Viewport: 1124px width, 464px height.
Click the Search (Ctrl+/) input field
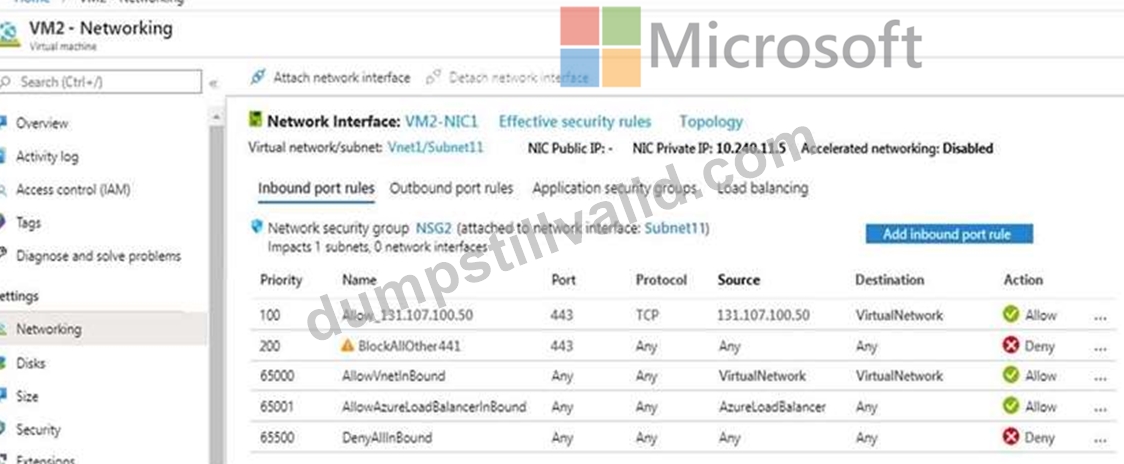(101, 82)
